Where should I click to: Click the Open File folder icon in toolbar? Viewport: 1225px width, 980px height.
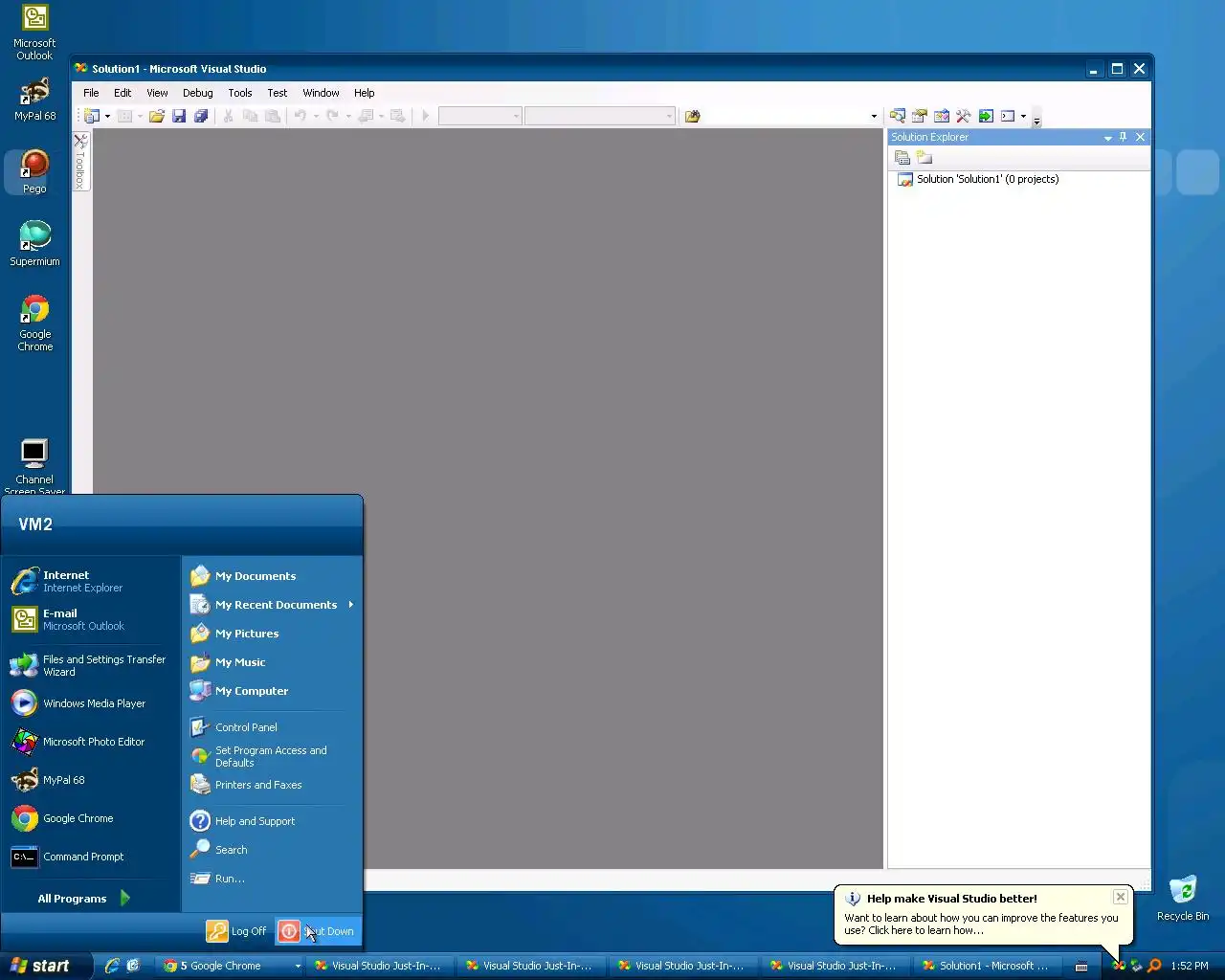[x=156, y=116]
